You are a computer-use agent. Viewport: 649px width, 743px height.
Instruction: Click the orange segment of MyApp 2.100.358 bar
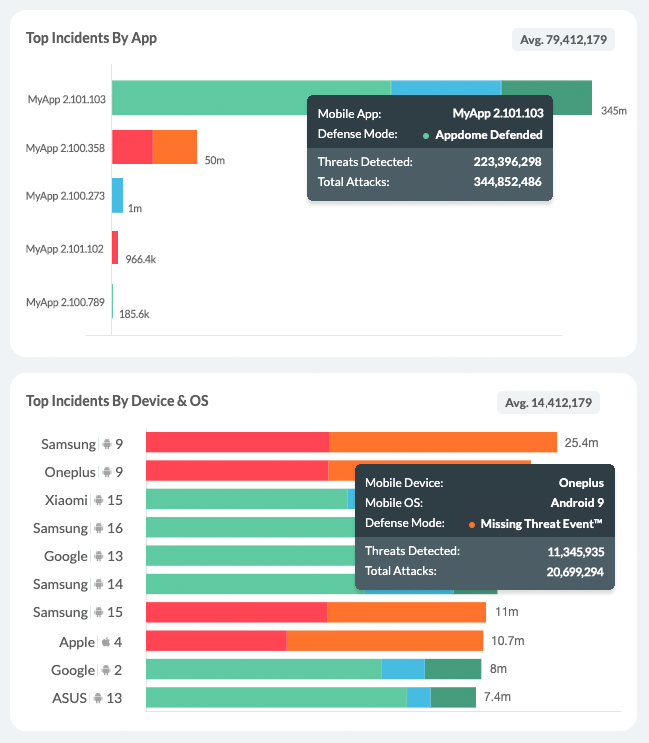click(x=174, y=147)
